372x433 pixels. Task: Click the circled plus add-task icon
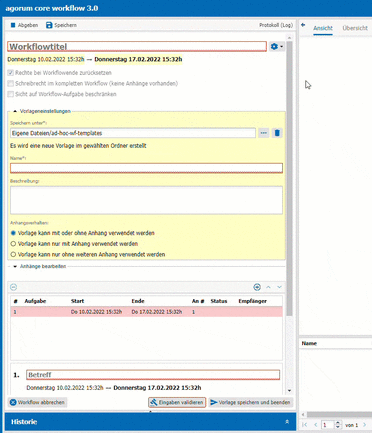point(257,287)
